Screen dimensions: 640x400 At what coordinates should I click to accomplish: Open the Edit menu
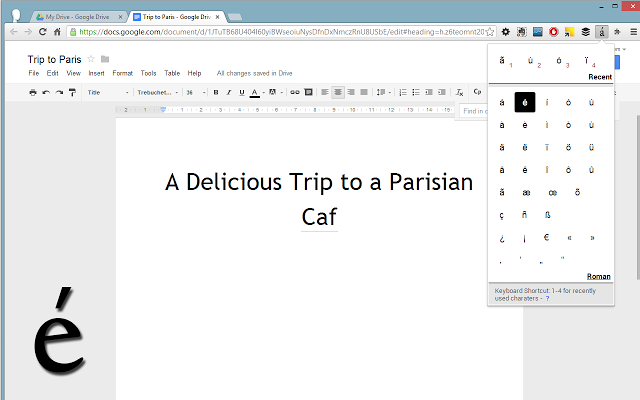click(x=52, y=73)
